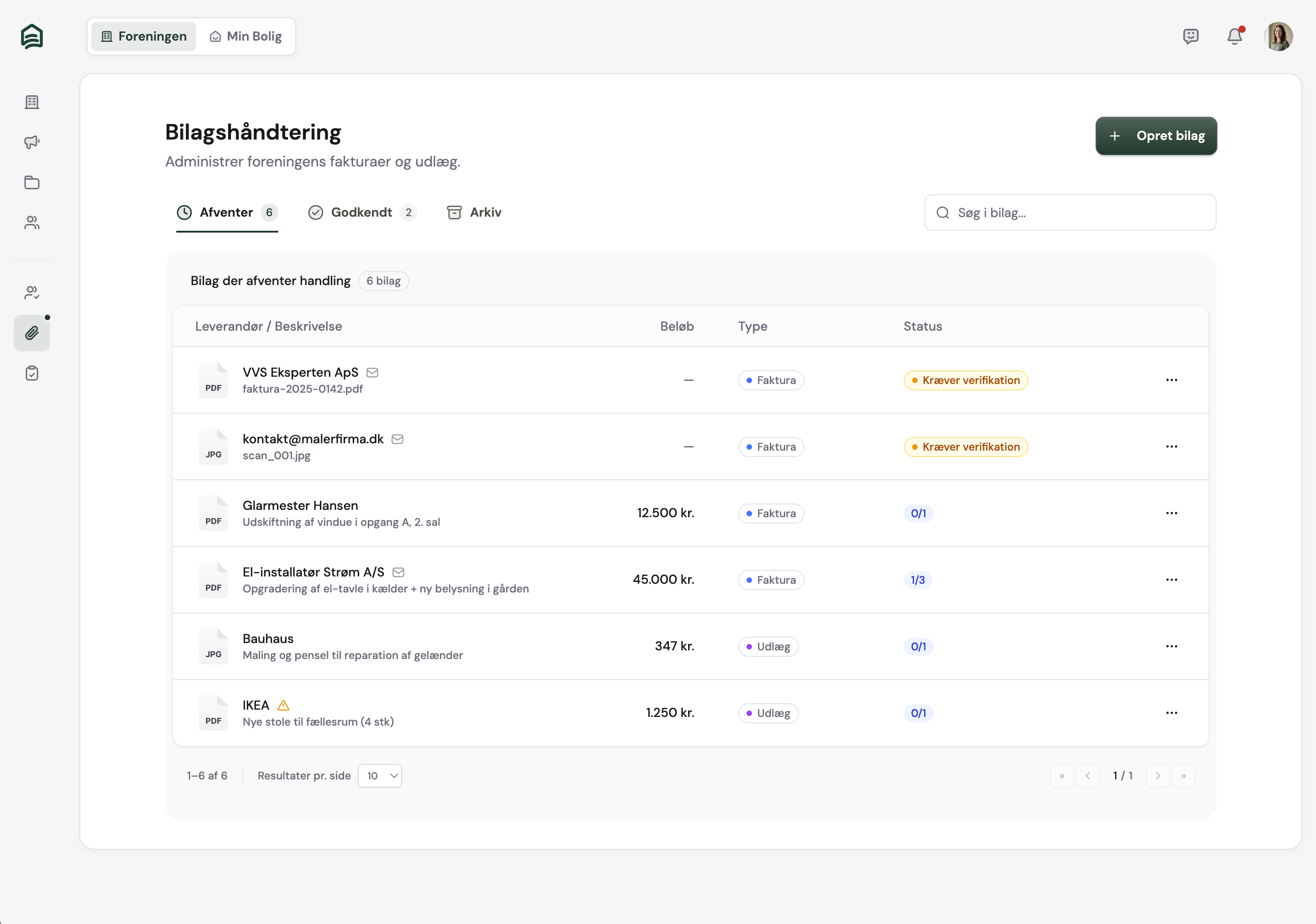Screen dimensions: 1316x924
Task: Click the feedback chat smiley icon
Action: 1191,36
